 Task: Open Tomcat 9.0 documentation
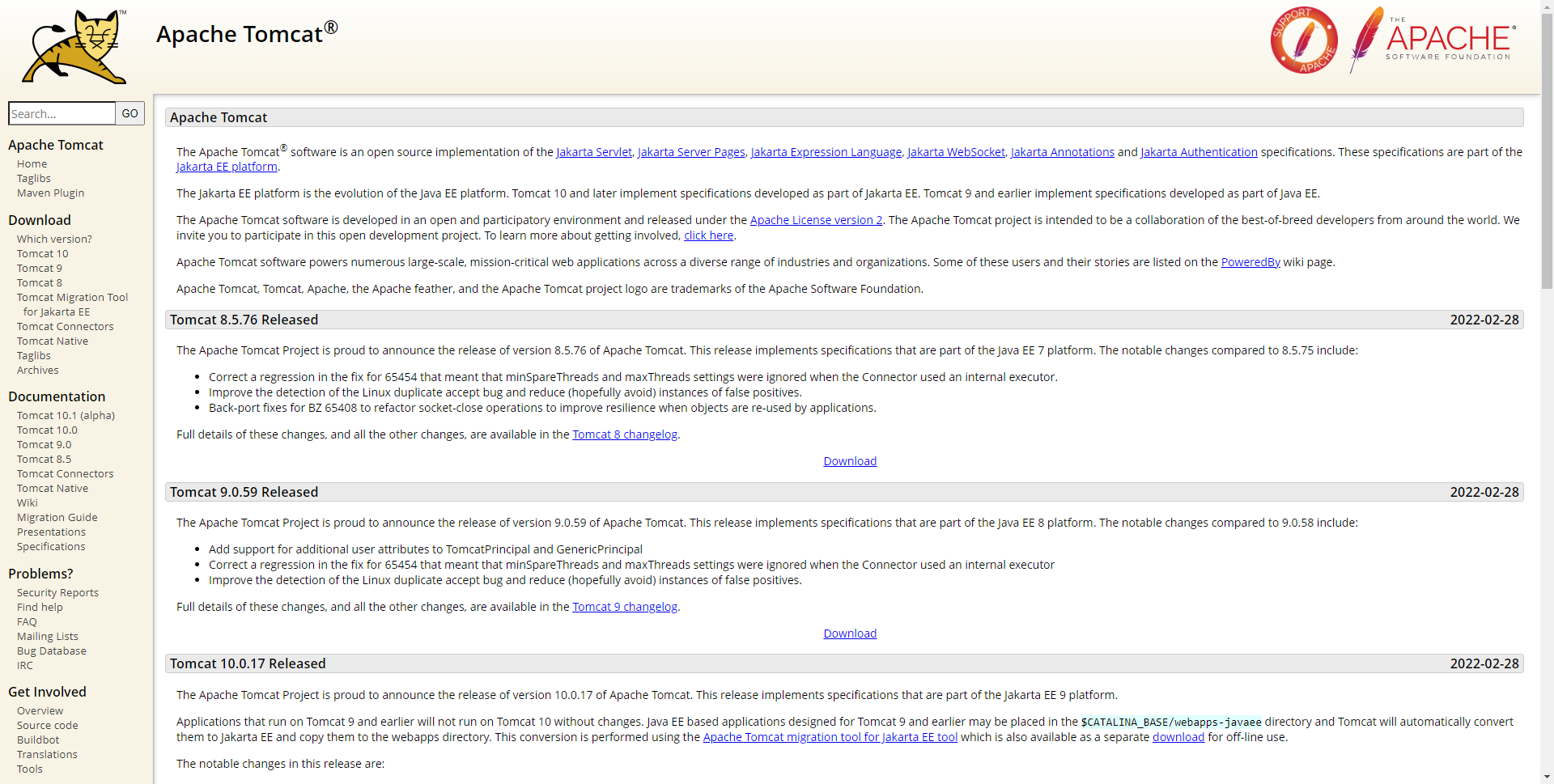(44, 444)
